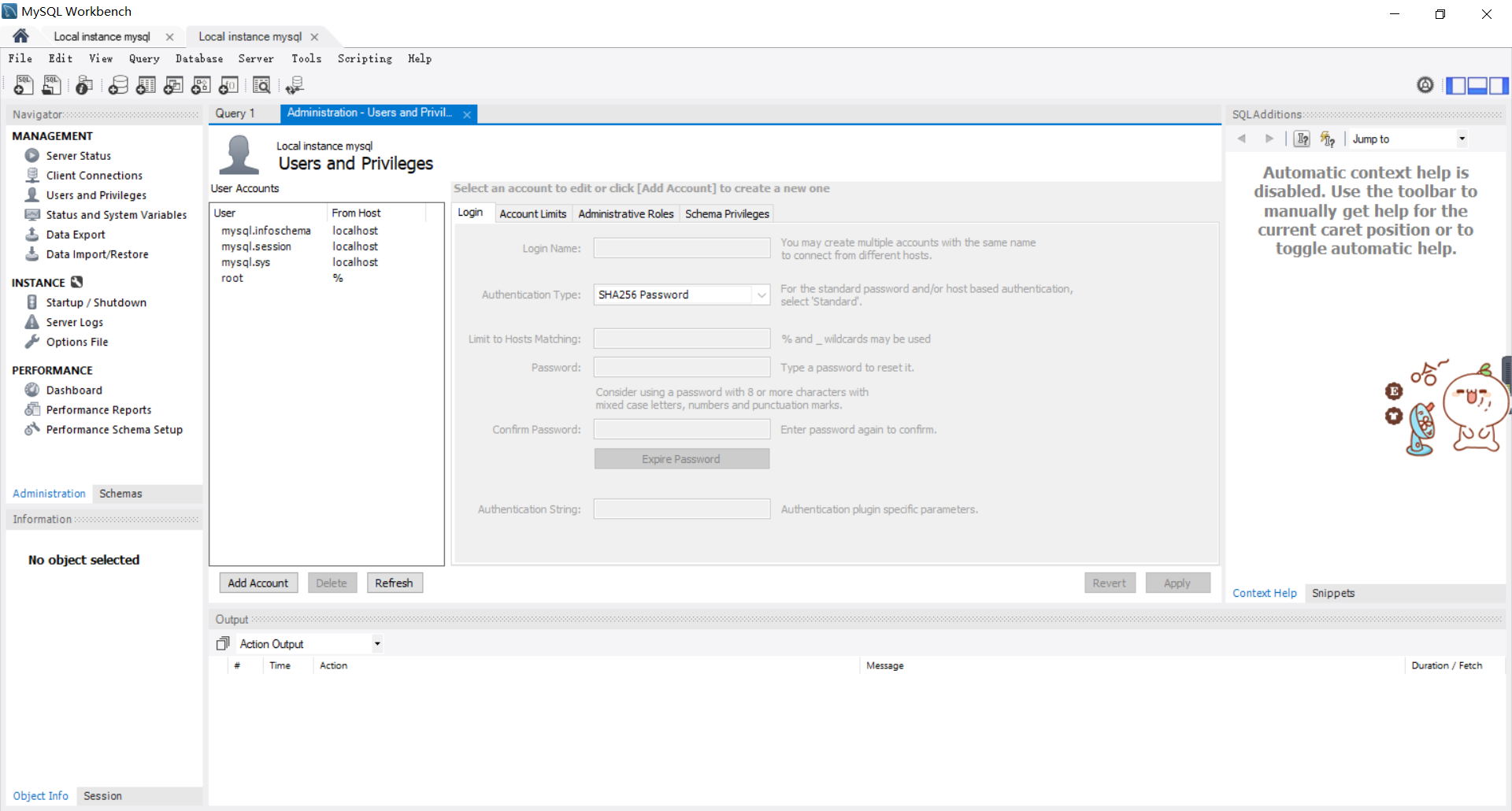This screenshot has width=1512, height=811.
Task: Open the Database menu
Action: tap(199, 58)
